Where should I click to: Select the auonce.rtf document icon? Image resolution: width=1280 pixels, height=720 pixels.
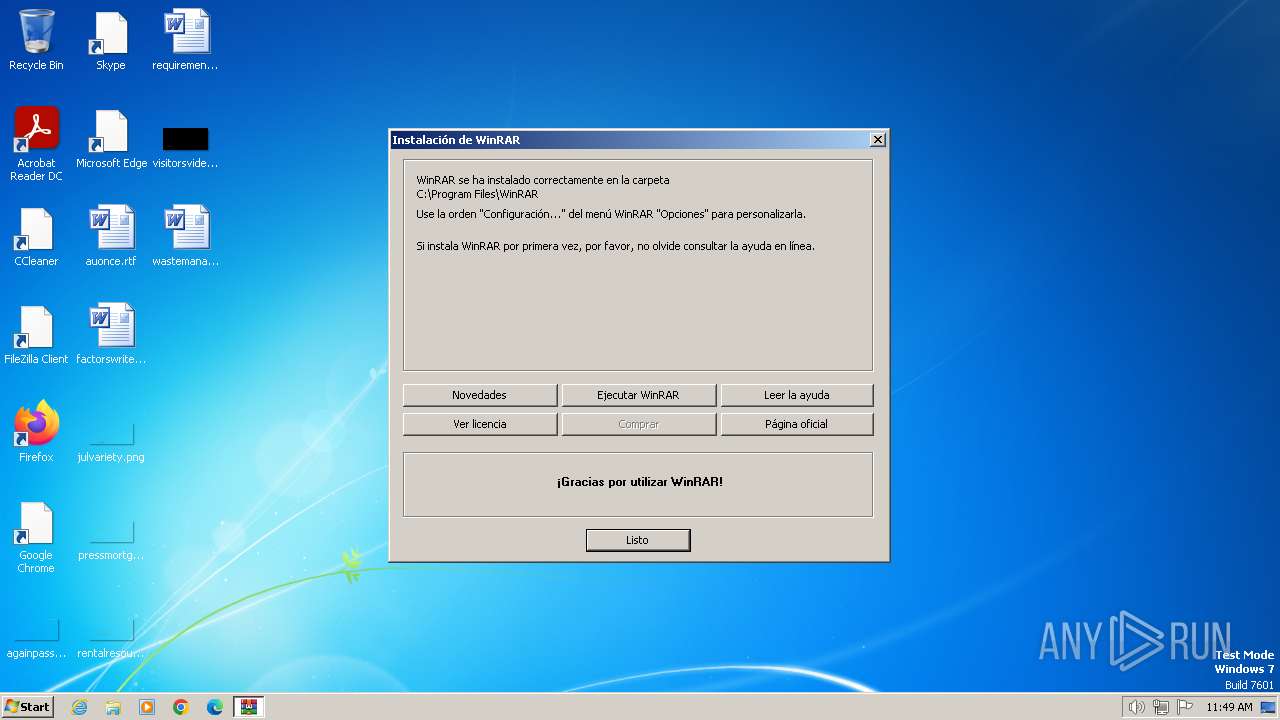111,236
